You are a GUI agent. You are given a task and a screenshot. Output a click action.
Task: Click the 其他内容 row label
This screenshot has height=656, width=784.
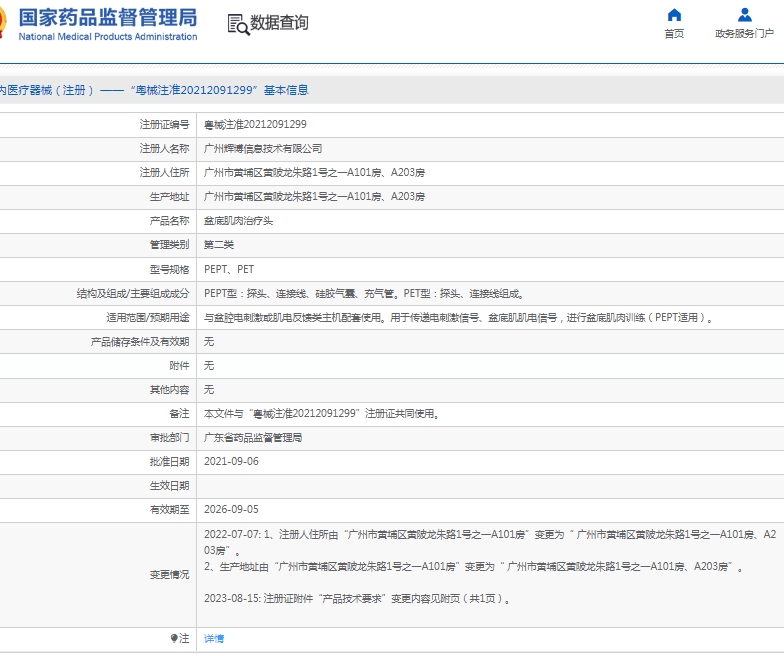click(170, 389)
